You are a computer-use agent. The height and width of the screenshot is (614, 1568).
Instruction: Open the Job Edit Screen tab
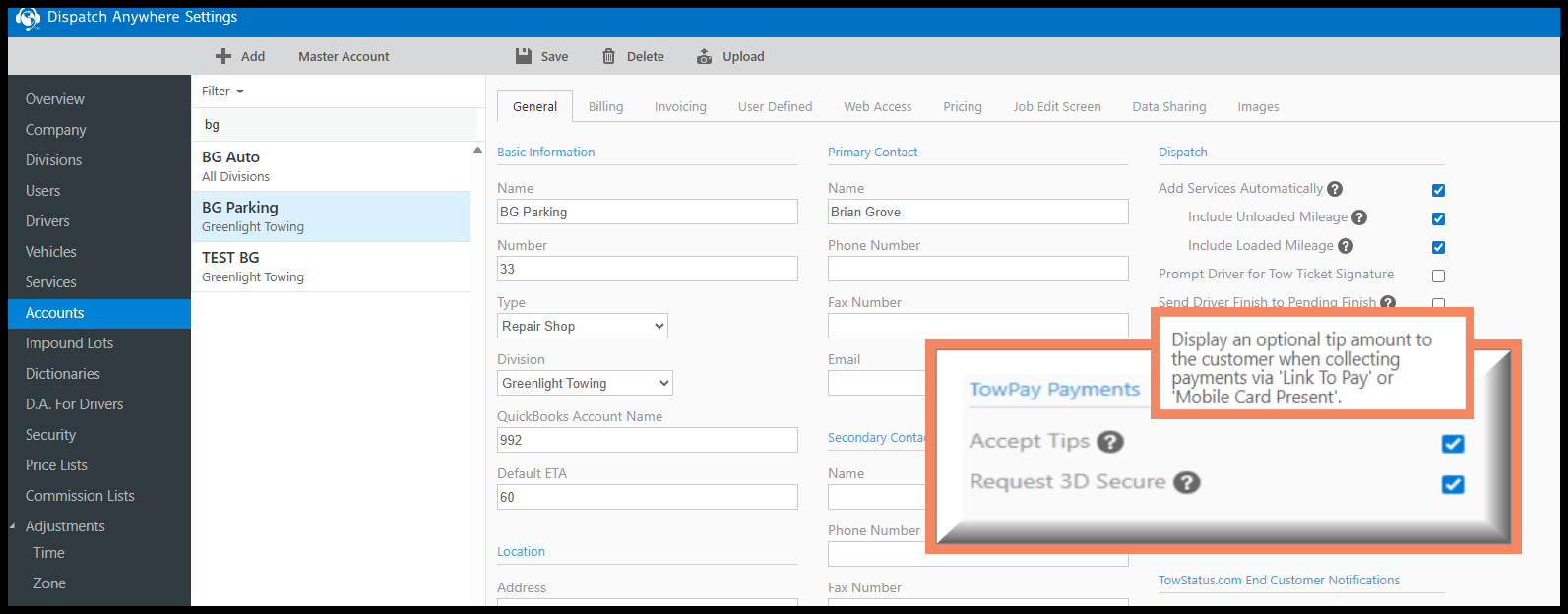coord(1056,106)
